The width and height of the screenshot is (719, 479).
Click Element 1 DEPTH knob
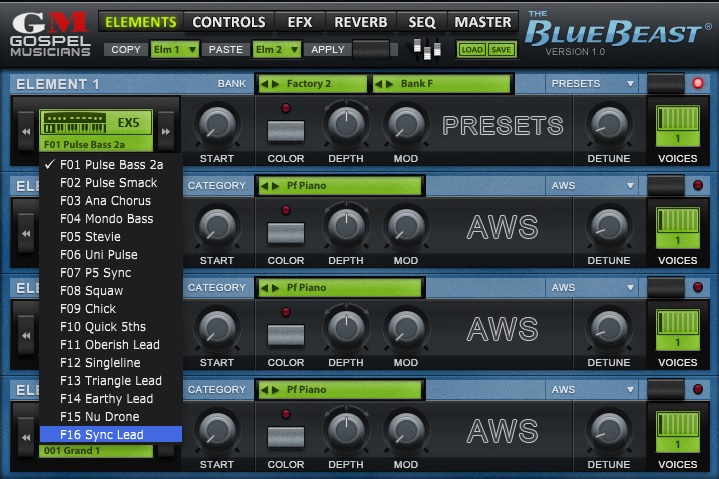346,125
